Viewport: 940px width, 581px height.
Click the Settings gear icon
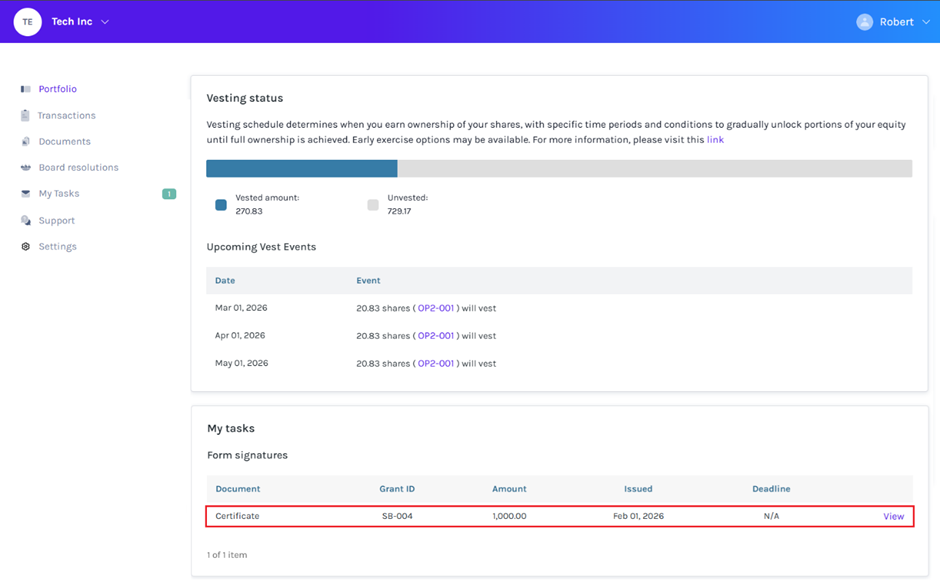[26, 247]
